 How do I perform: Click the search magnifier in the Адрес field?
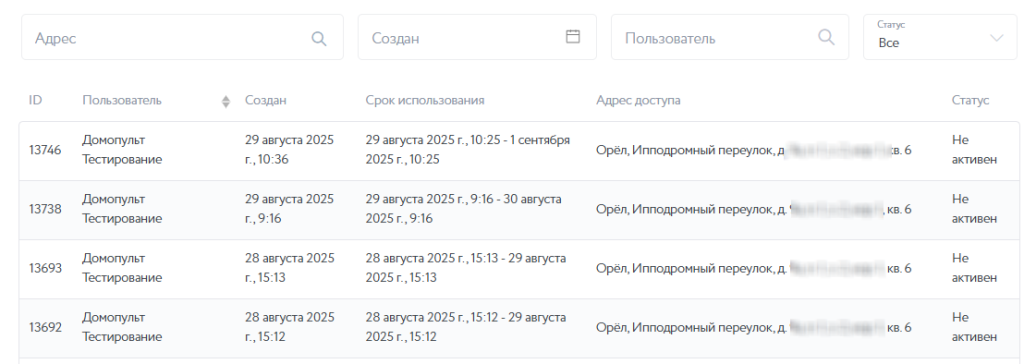click(319, 38)
